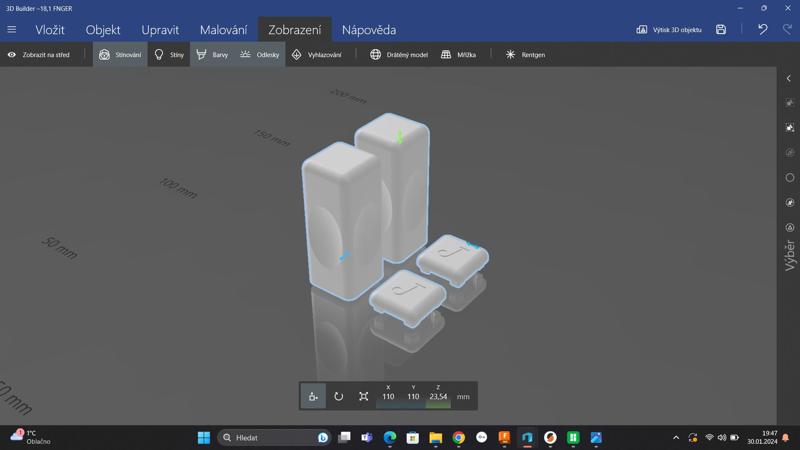
Task: Click the third icon in Výběr sidebar
Action: (790, 153)
